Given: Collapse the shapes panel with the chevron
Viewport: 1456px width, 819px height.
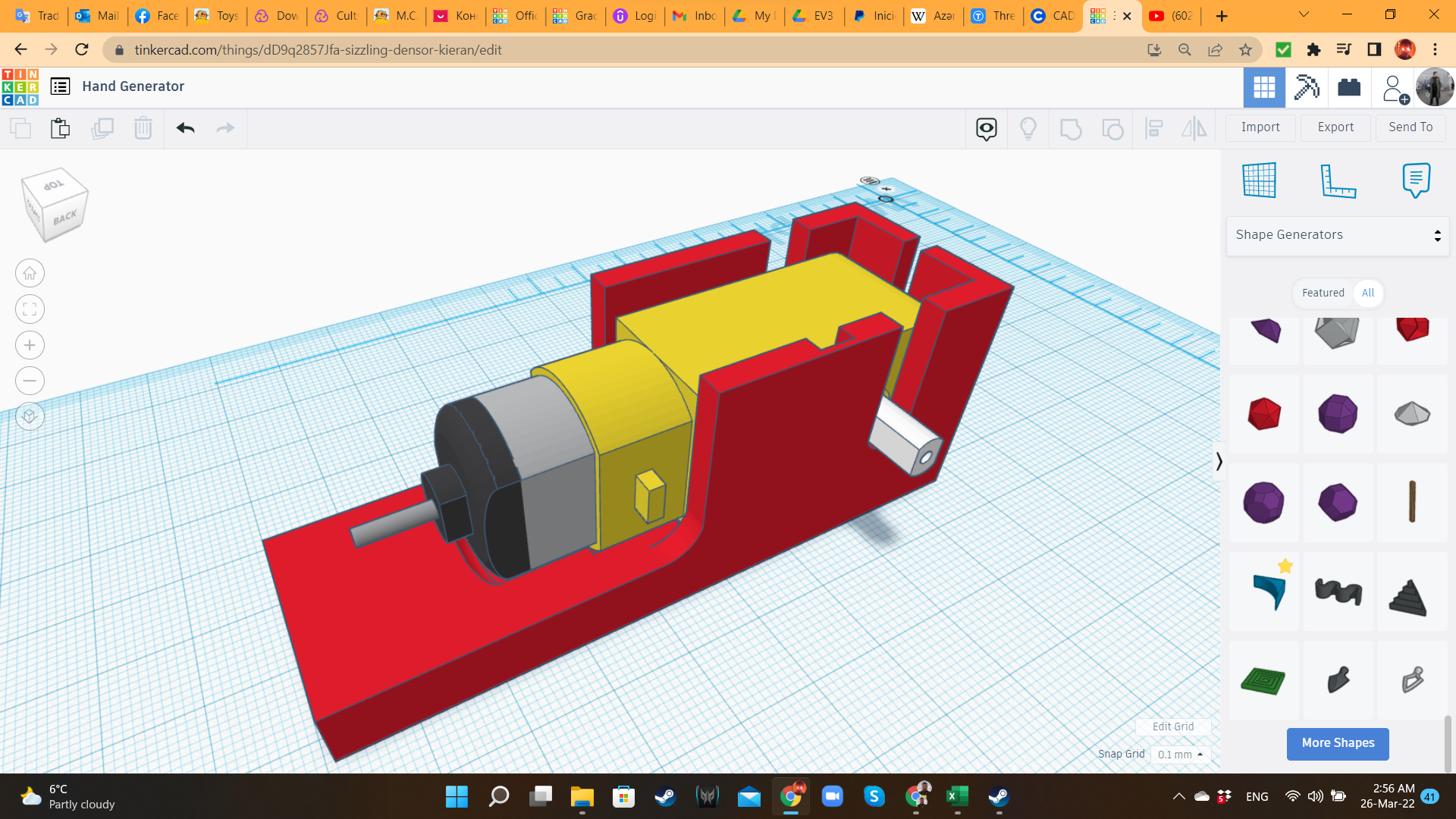Looking at the screenshot, I should (1219, 461).
